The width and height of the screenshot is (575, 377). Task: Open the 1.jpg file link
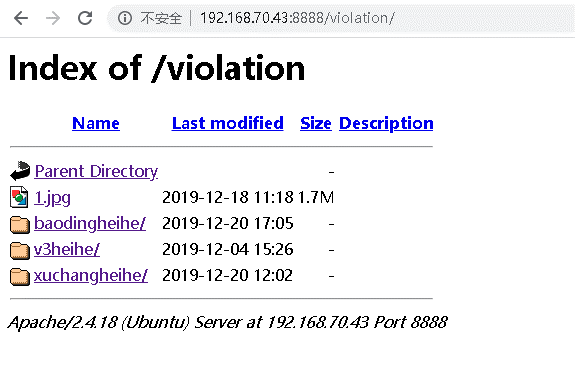click(x=52, y=198)
